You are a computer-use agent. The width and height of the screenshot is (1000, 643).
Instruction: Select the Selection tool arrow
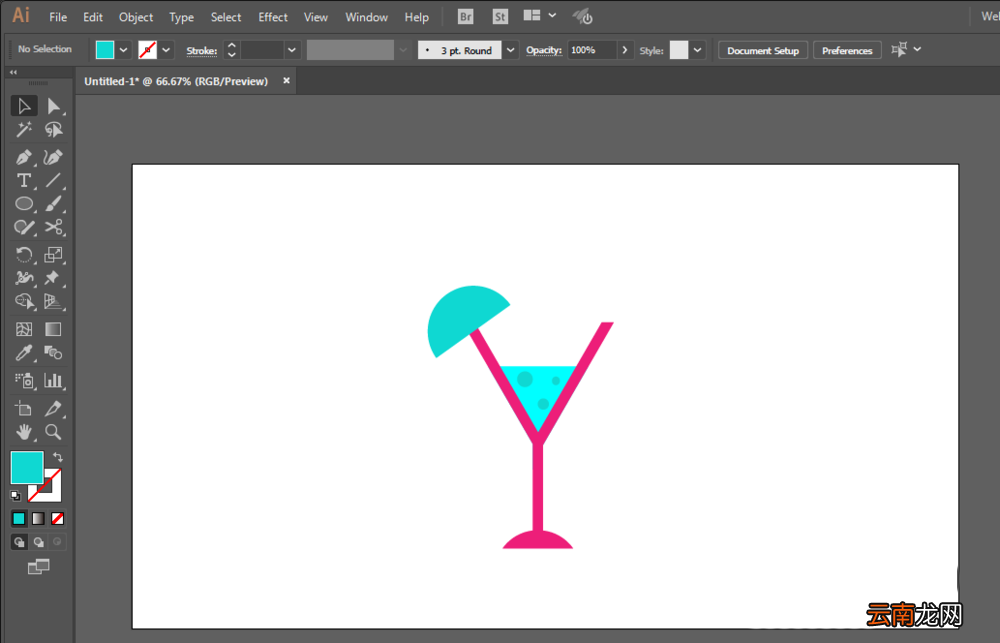tap(24, 106)
